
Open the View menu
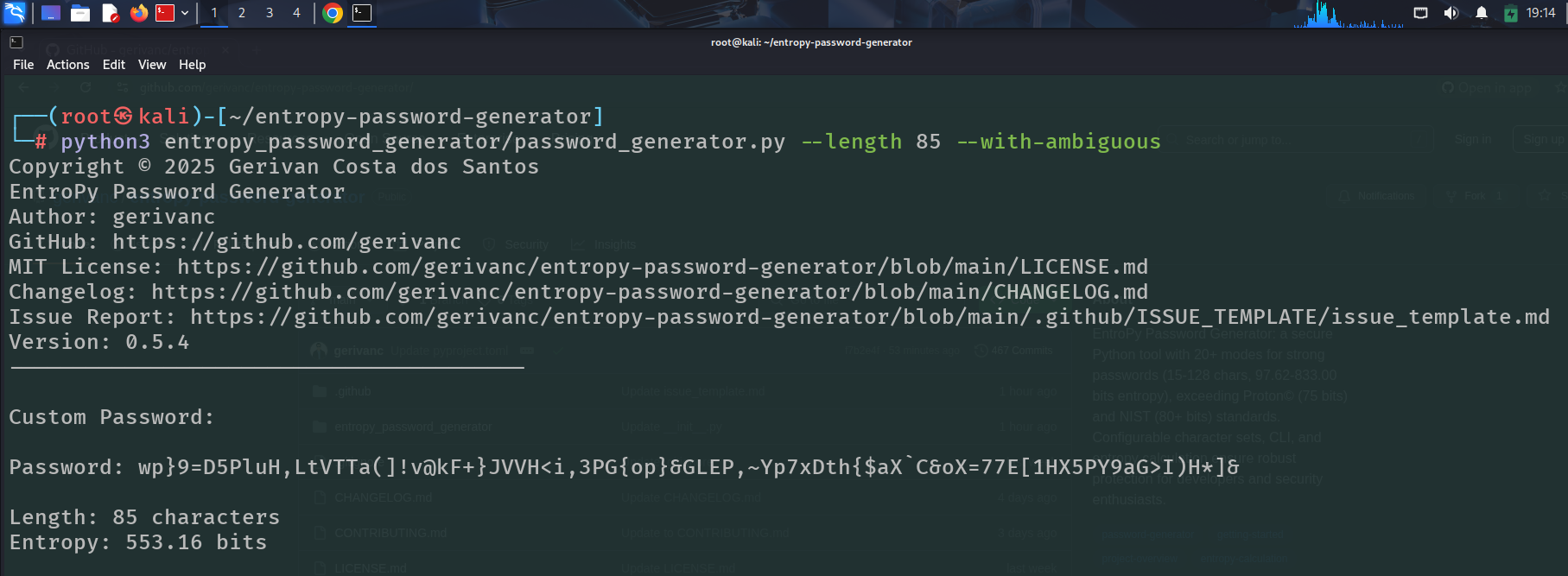[x=152, y=65]
